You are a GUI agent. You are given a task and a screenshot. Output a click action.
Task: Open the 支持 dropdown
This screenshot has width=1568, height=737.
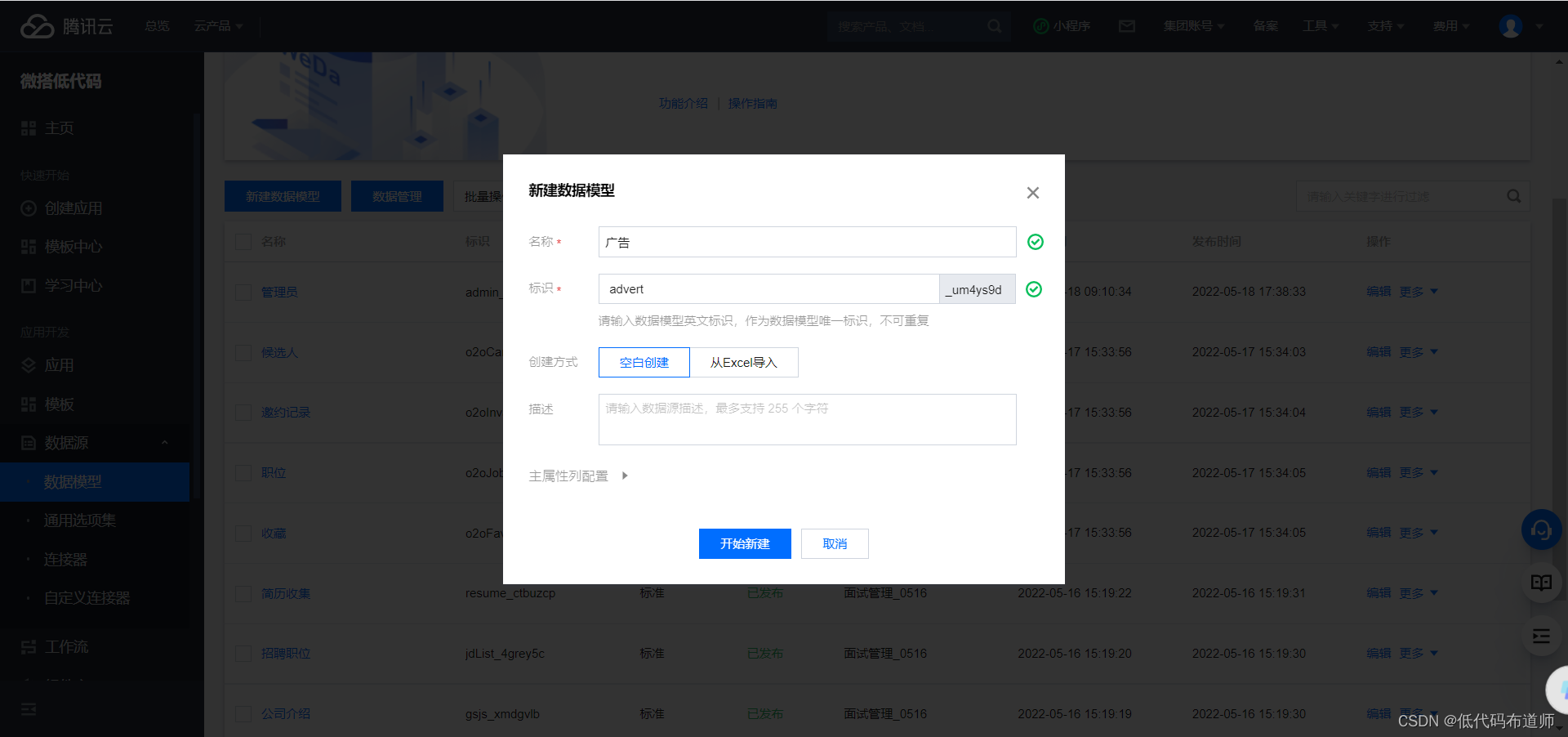click(1386, 26)
